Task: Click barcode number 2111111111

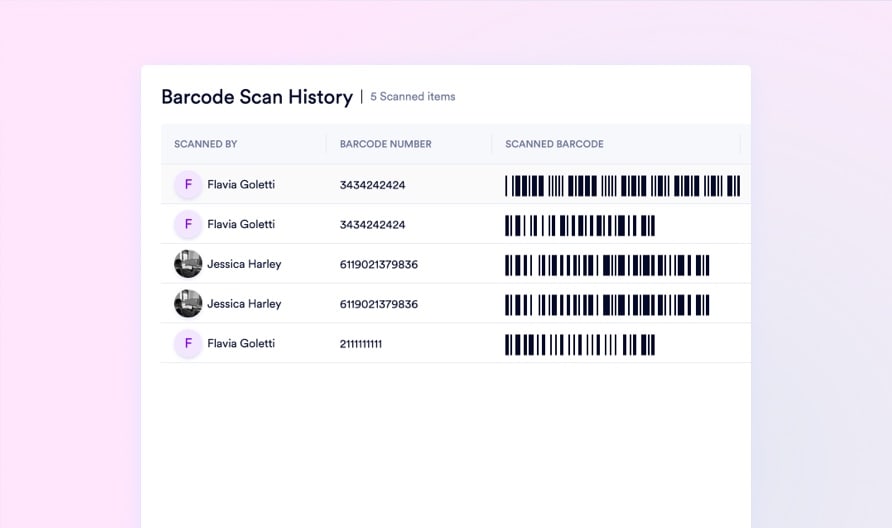Action: tap(361, 344)
